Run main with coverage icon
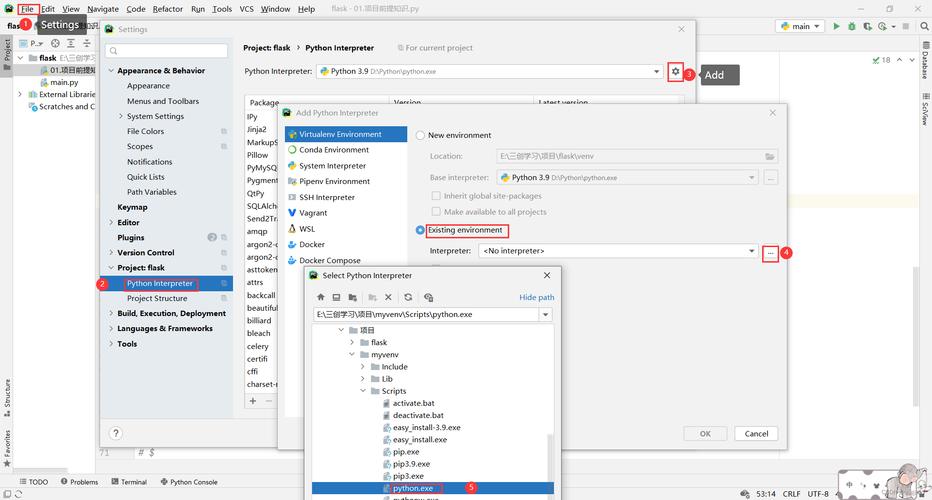Screen dimensions: 932x500 (x=867, y=26)
